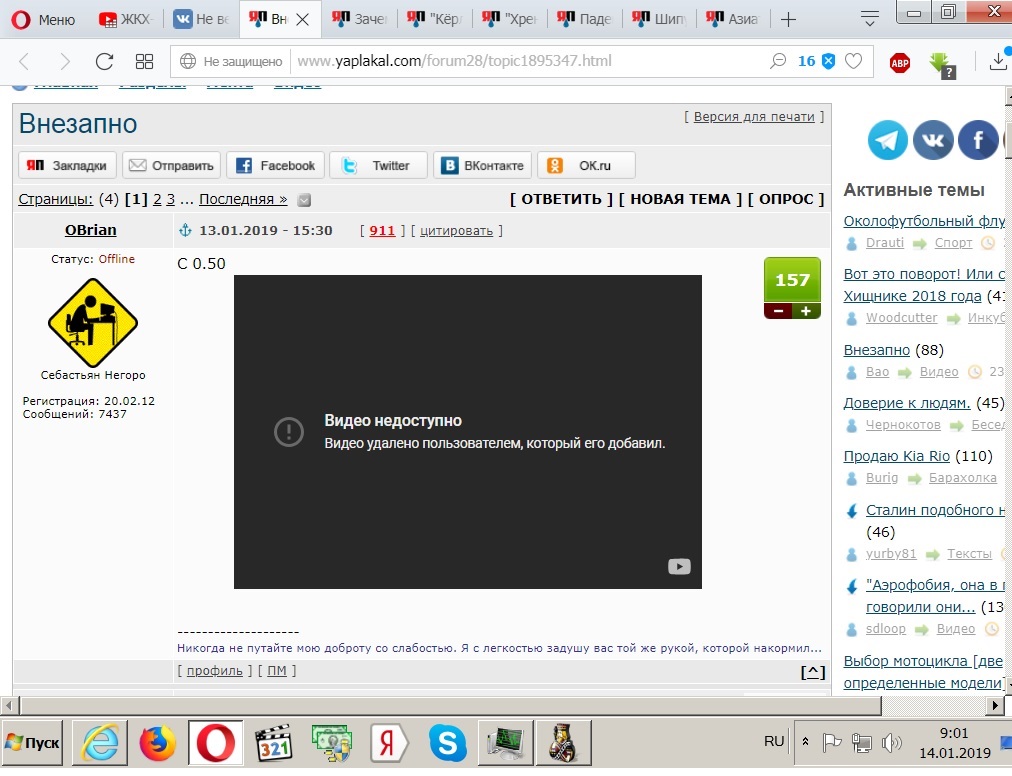This screenshot has width=1012, height=776.
Task: Click the OBrian avatar image
Action: coord(93,322)
